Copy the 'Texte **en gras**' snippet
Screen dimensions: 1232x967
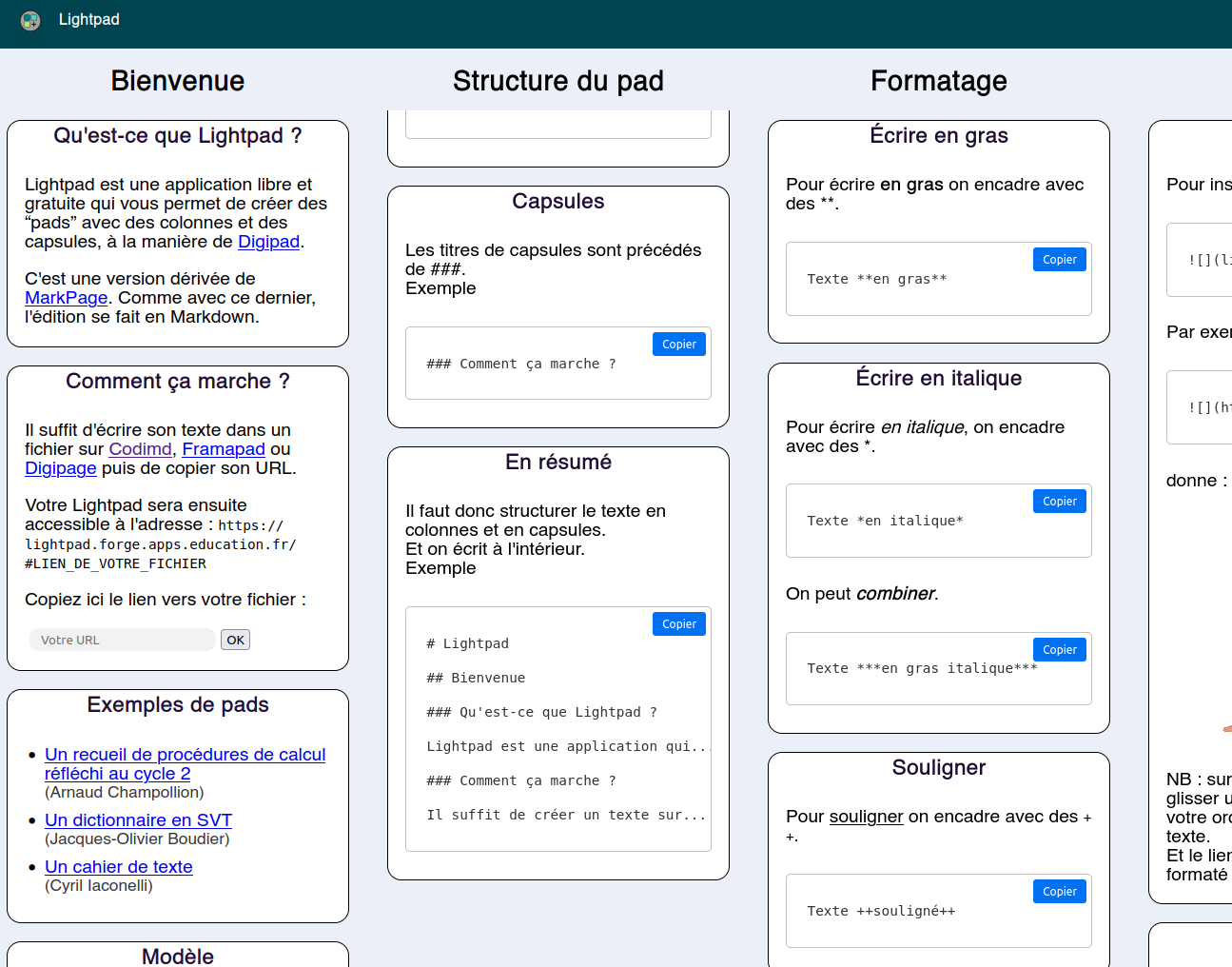tap(1060, 260)
